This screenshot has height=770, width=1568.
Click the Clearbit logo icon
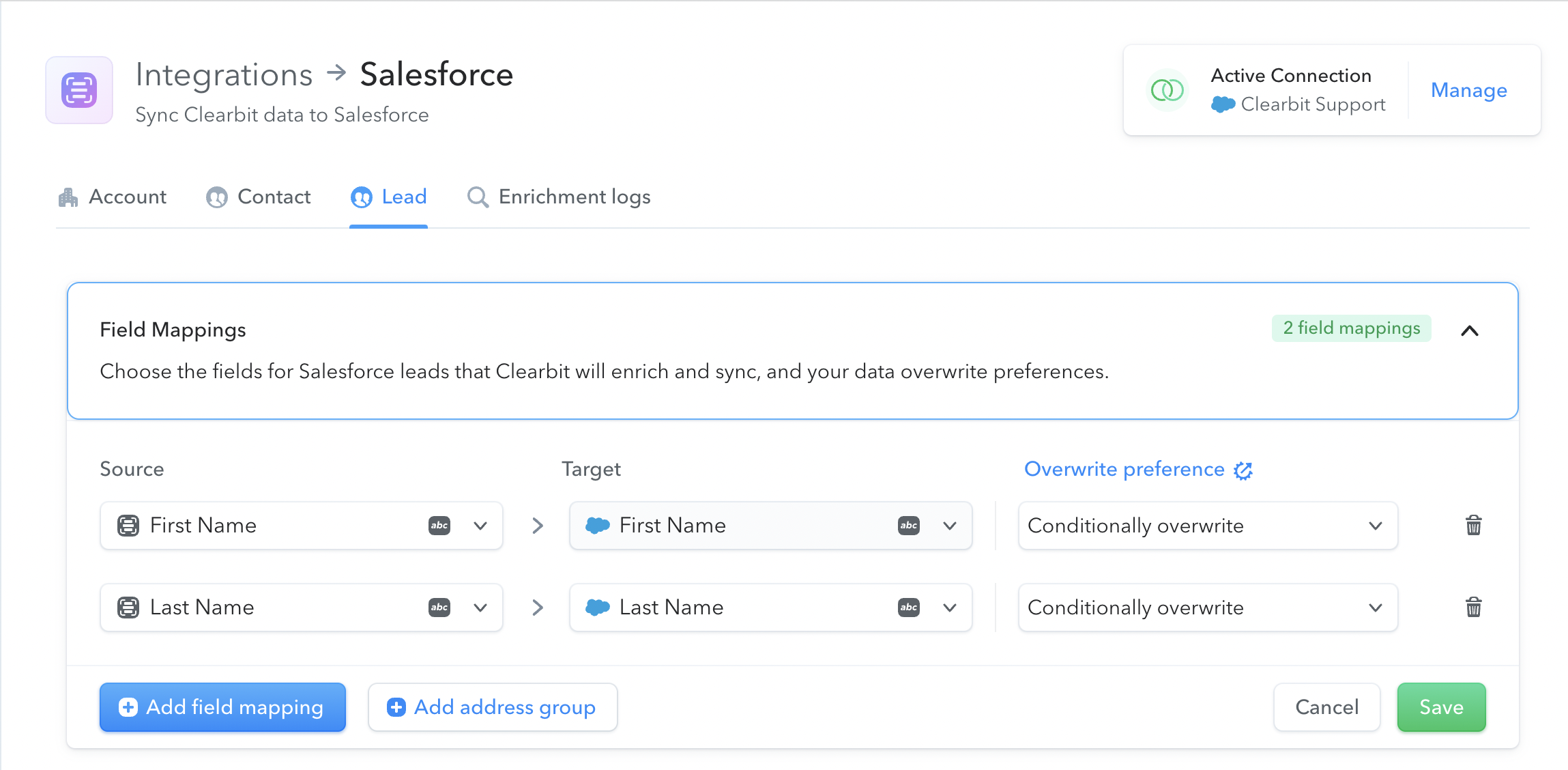[79, 90]
